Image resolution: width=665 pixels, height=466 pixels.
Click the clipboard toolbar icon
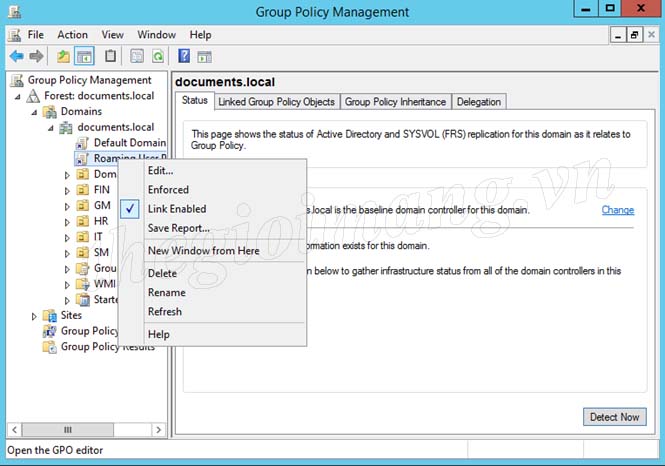pyautogui.click(x=110, y=56)
